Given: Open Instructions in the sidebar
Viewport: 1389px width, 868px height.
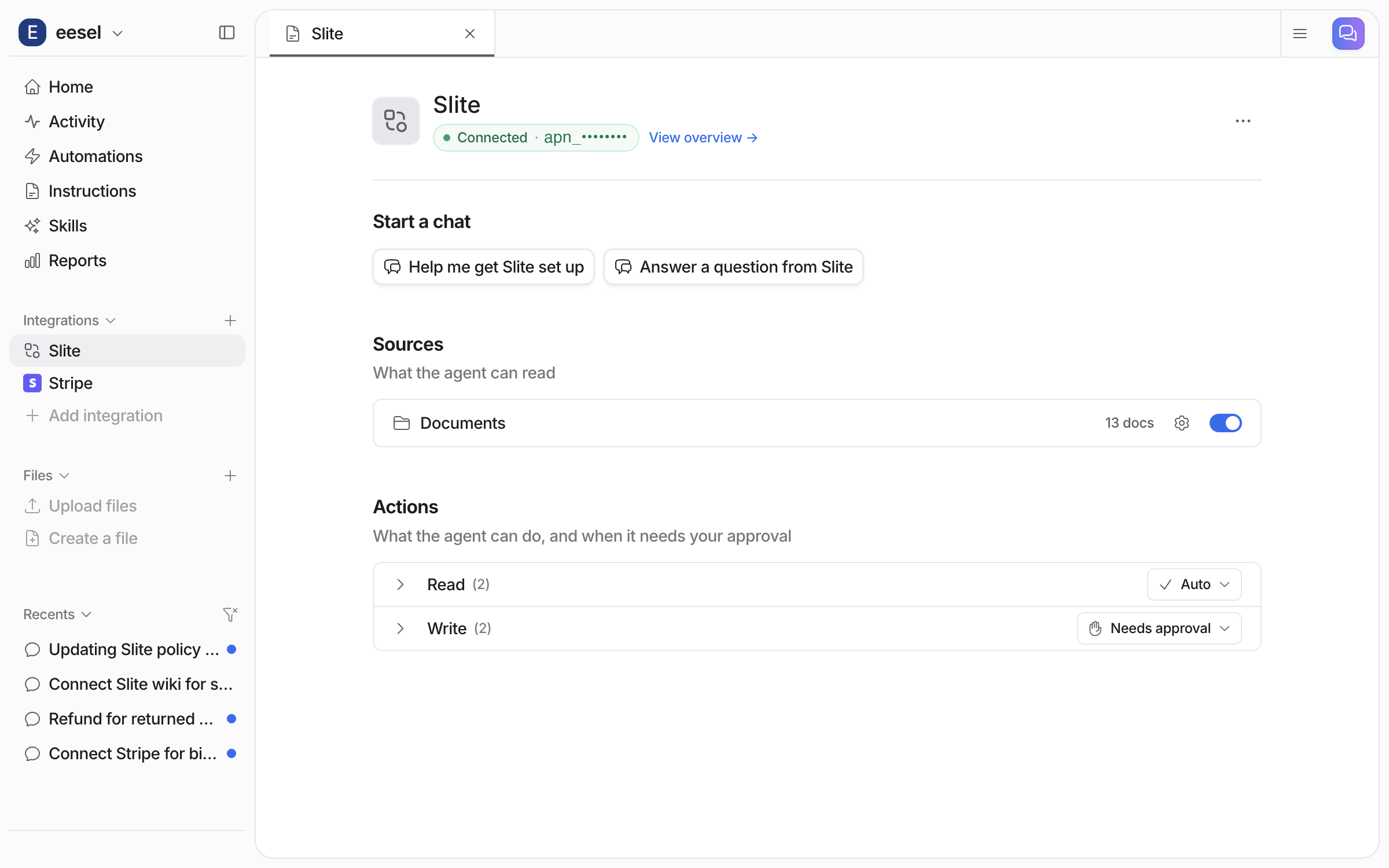Looking at the screenshot, I should tap(127, 191).
